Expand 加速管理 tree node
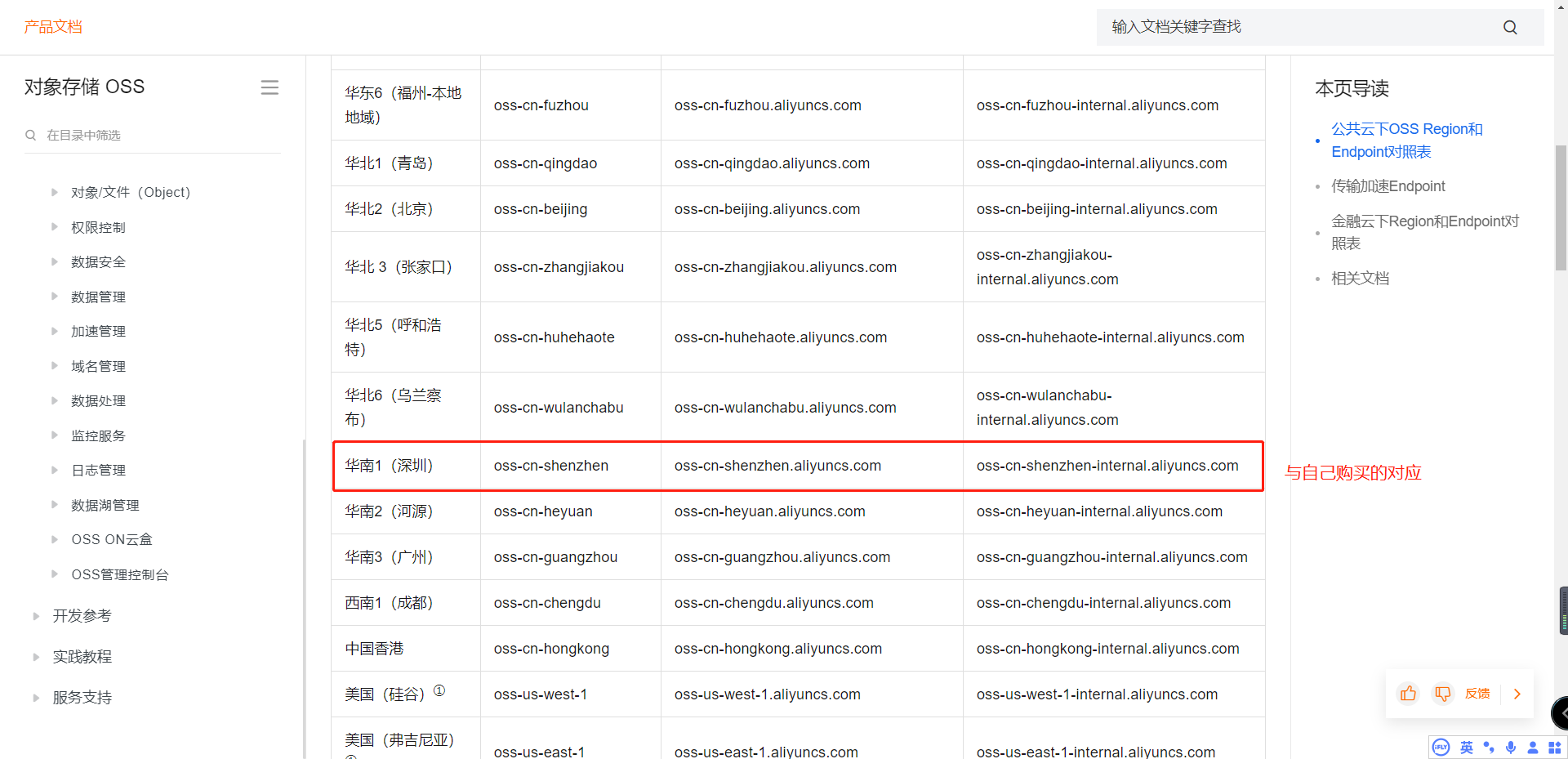The height and width of the screenshot is (759, 1568). pyautogui.click(x=55, y=331)
